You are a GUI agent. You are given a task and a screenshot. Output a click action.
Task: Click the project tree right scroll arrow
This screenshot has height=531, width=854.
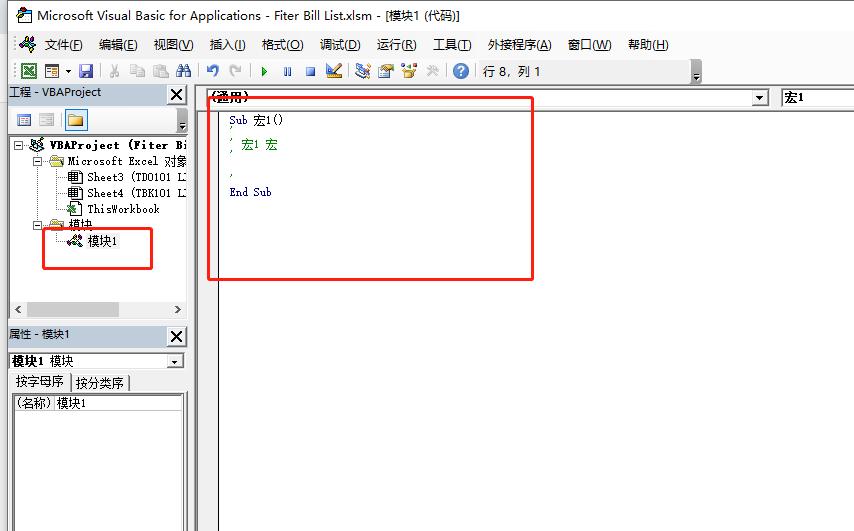(x=178, y=309)
